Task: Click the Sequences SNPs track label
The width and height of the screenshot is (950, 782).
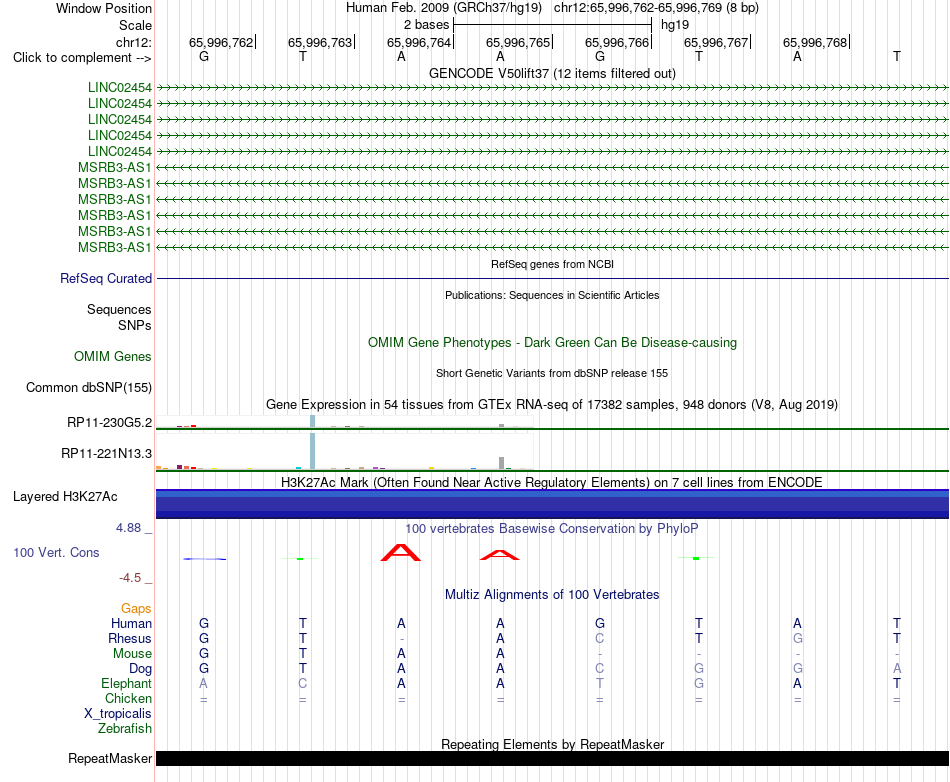Action: pos(119,317)
